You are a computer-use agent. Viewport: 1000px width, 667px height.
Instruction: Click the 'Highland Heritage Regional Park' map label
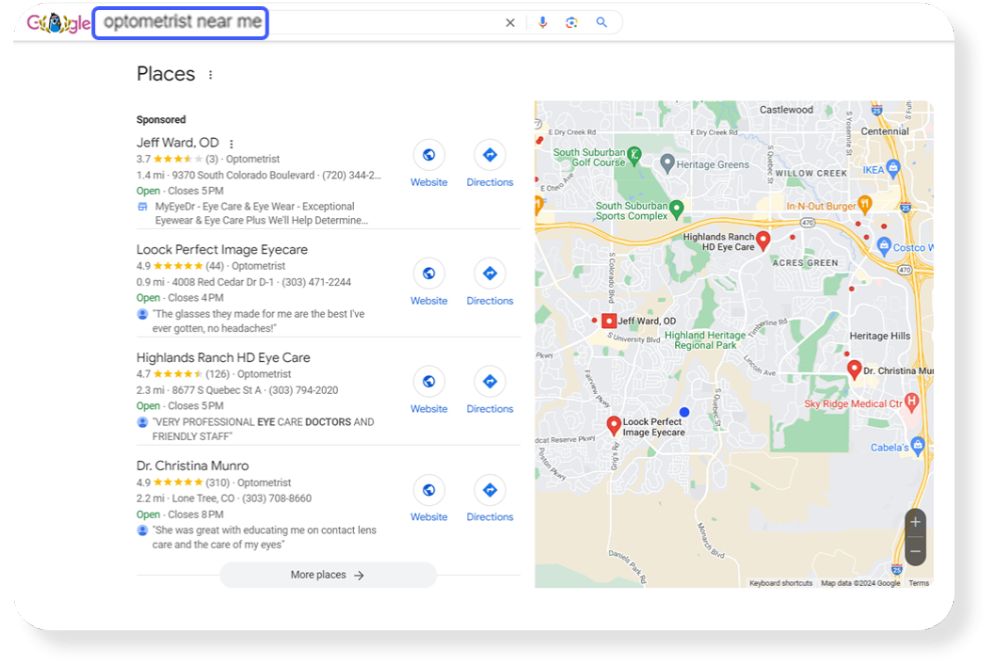pos(705,340)
